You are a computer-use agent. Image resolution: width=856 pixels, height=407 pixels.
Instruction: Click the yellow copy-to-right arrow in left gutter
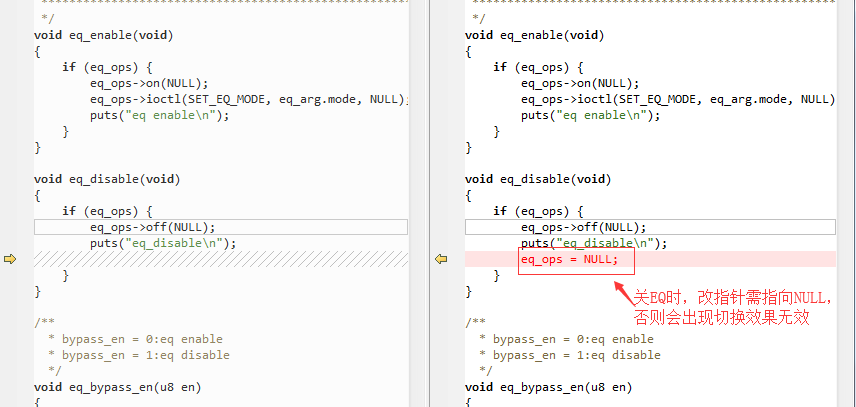(10, 259)
